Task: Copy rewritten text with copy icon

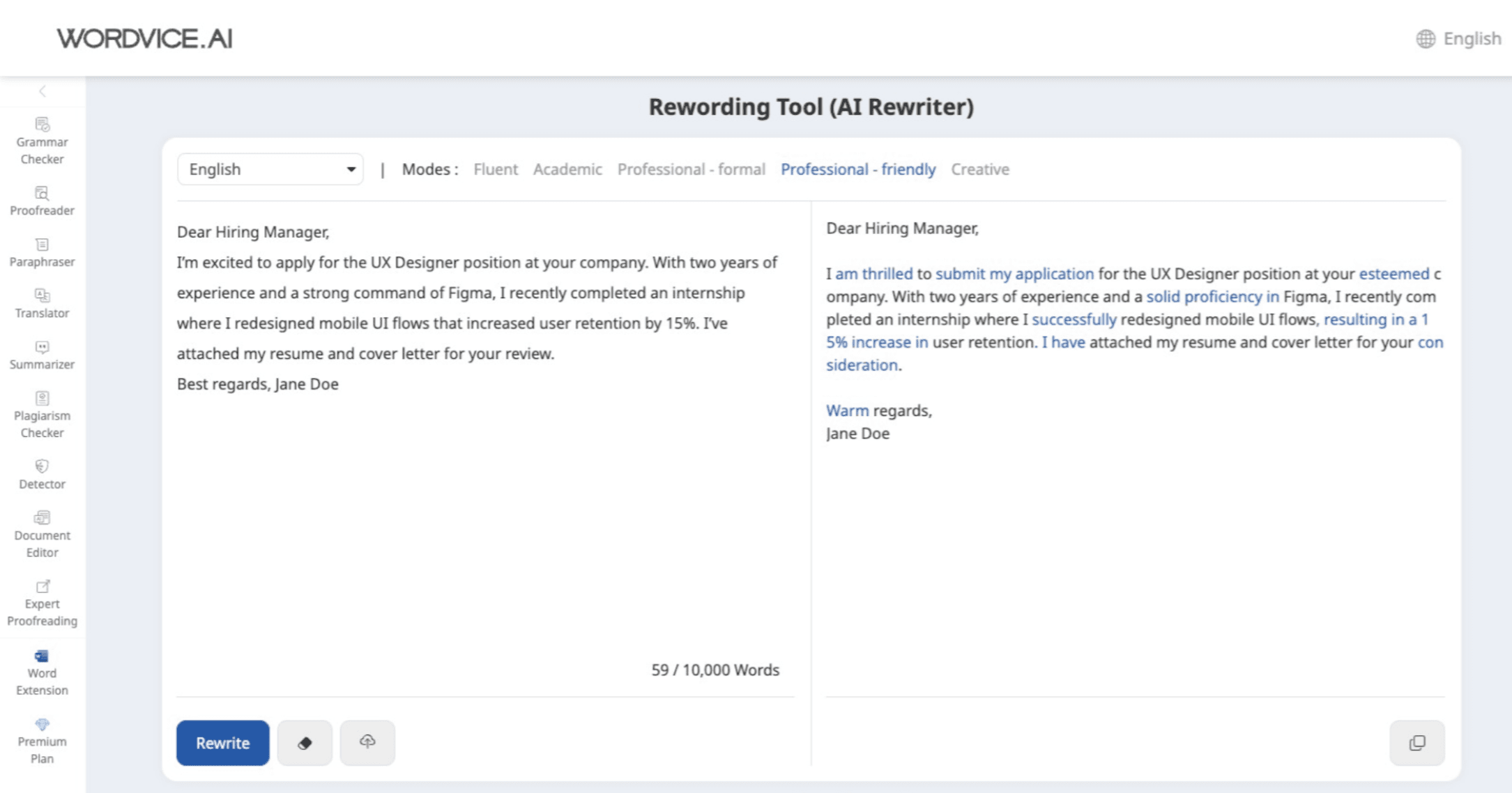Action: pyautogui.click(x=1416, y=743)
